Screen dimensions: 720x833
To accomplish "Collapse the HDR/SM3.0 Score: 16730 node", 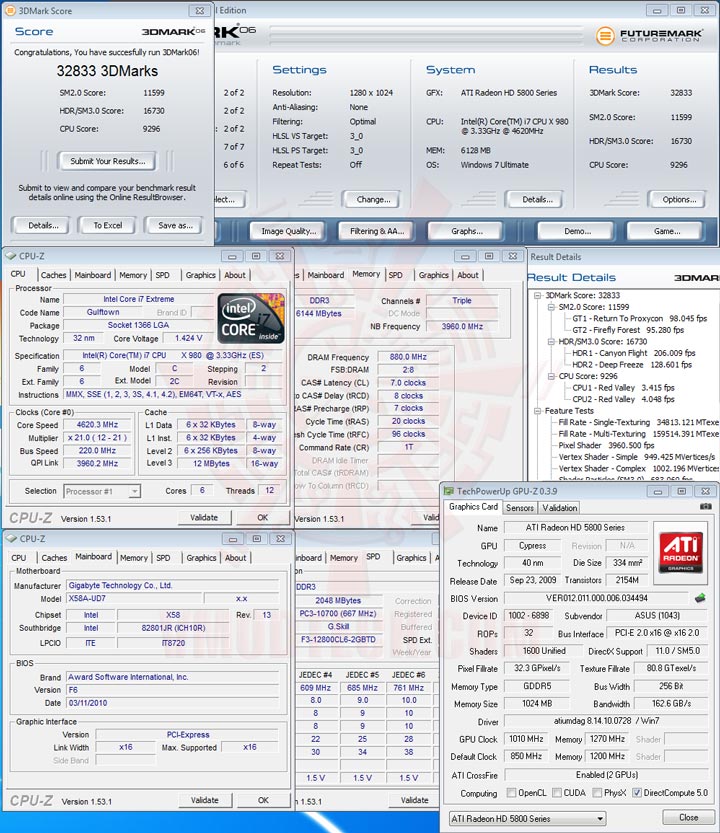I will click(551, 342).
